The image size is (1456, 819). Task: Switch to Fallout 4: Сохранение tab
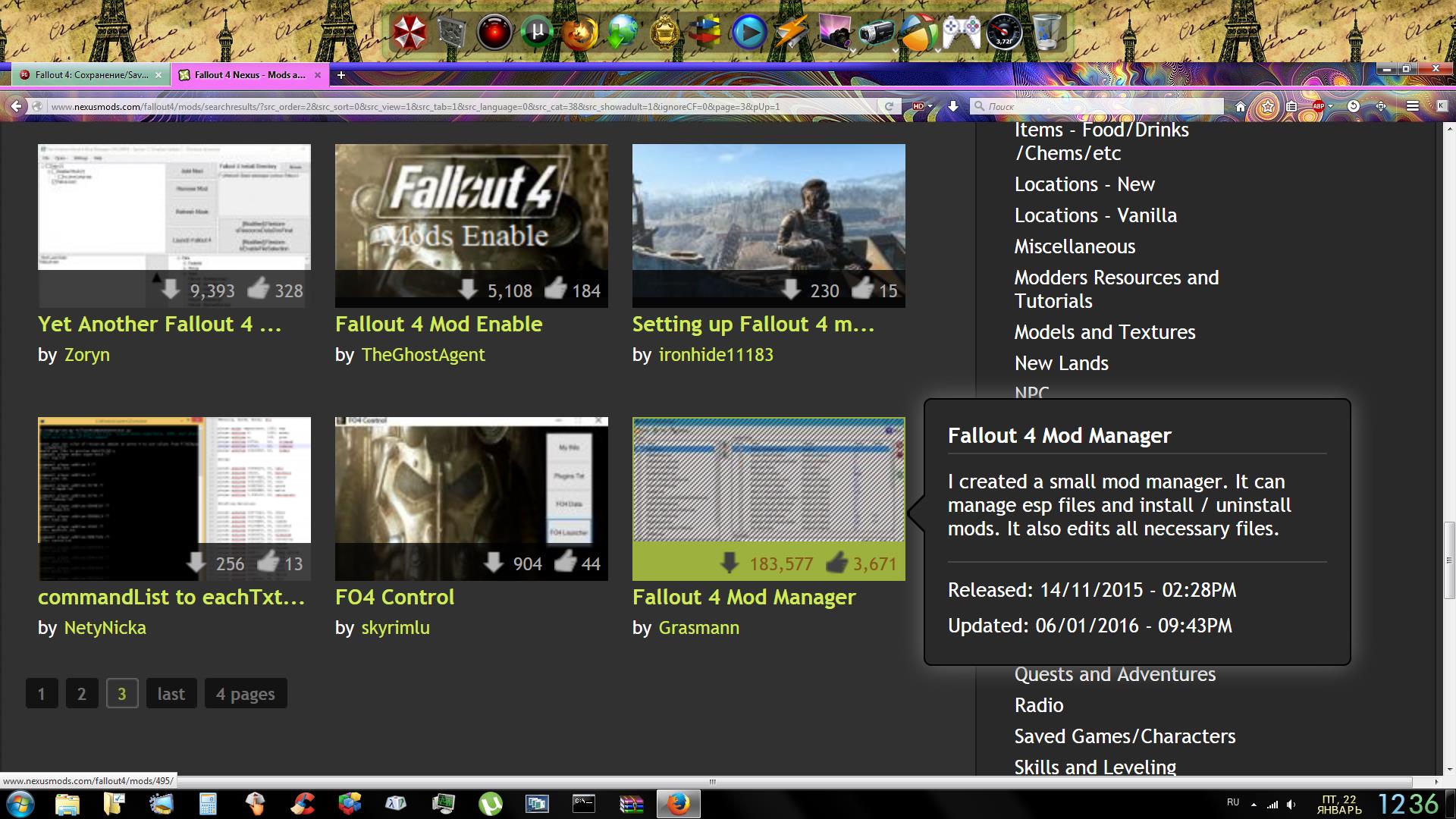[91, 75]
